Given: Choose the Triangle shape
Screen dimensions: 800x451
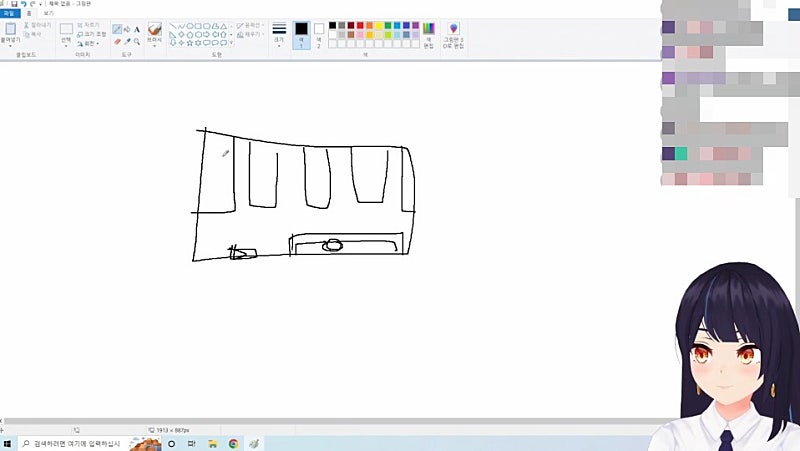Looking at the screenshot, I should point(224,26).
